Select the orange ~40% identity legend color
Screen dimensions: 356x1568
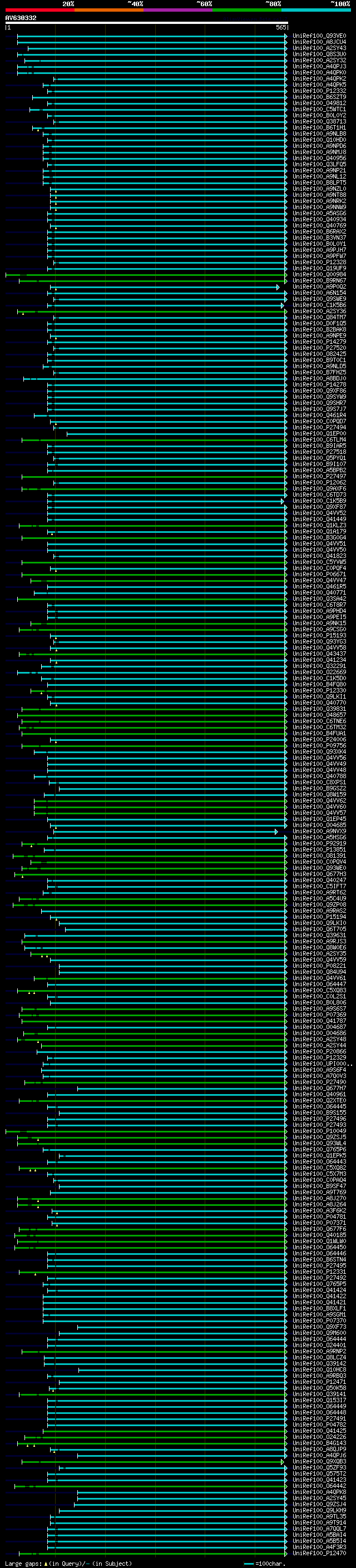pyautogui.click(x=109, y=10)
